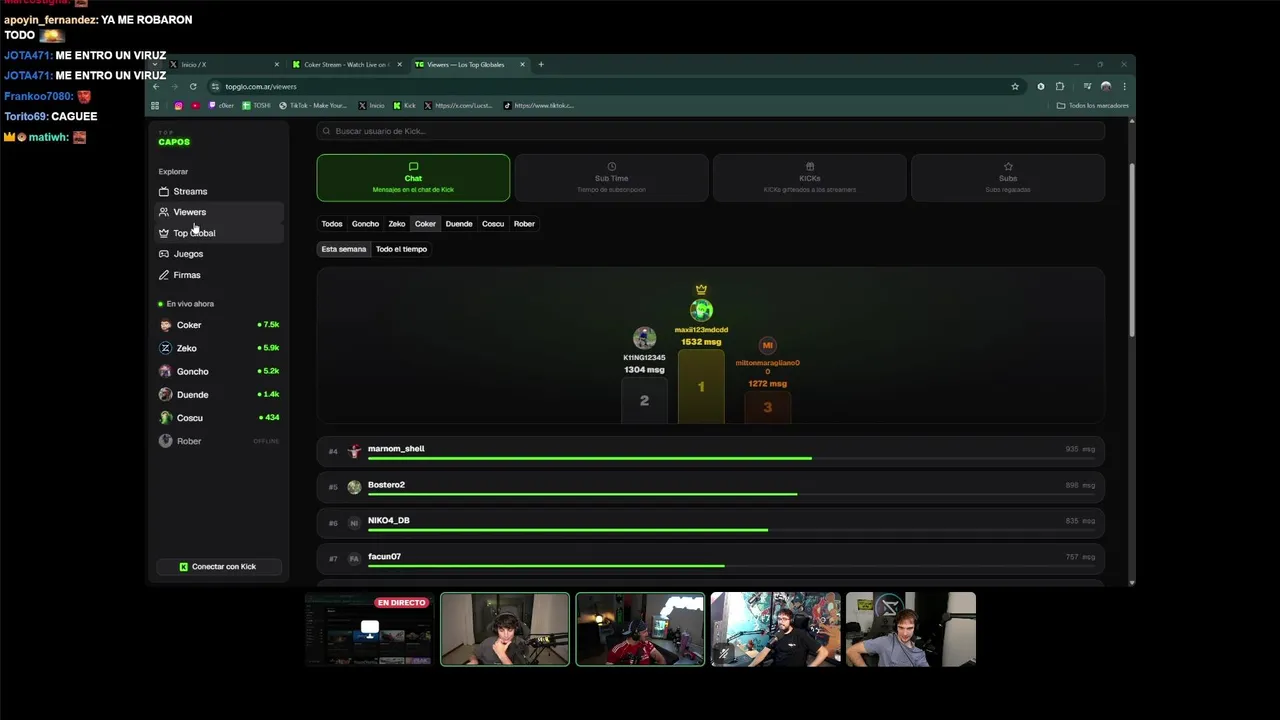
Task: Open the marnom_shell ranking row
Action: coord(710,451)
